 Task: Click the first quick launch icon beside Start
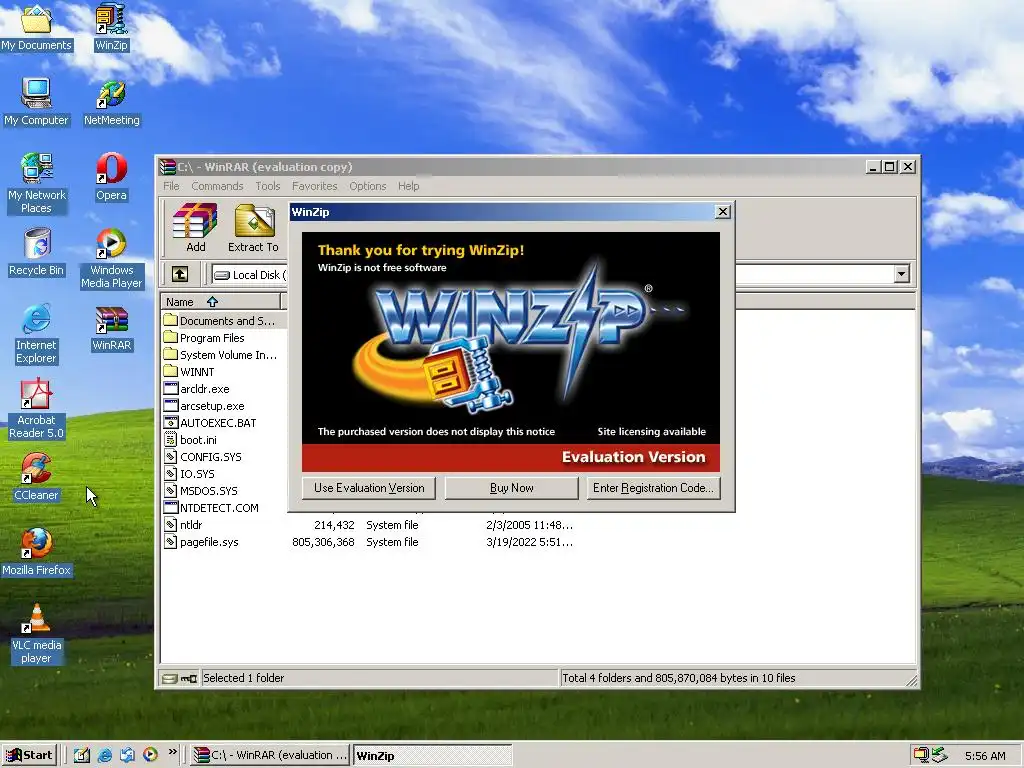point(82,755)
